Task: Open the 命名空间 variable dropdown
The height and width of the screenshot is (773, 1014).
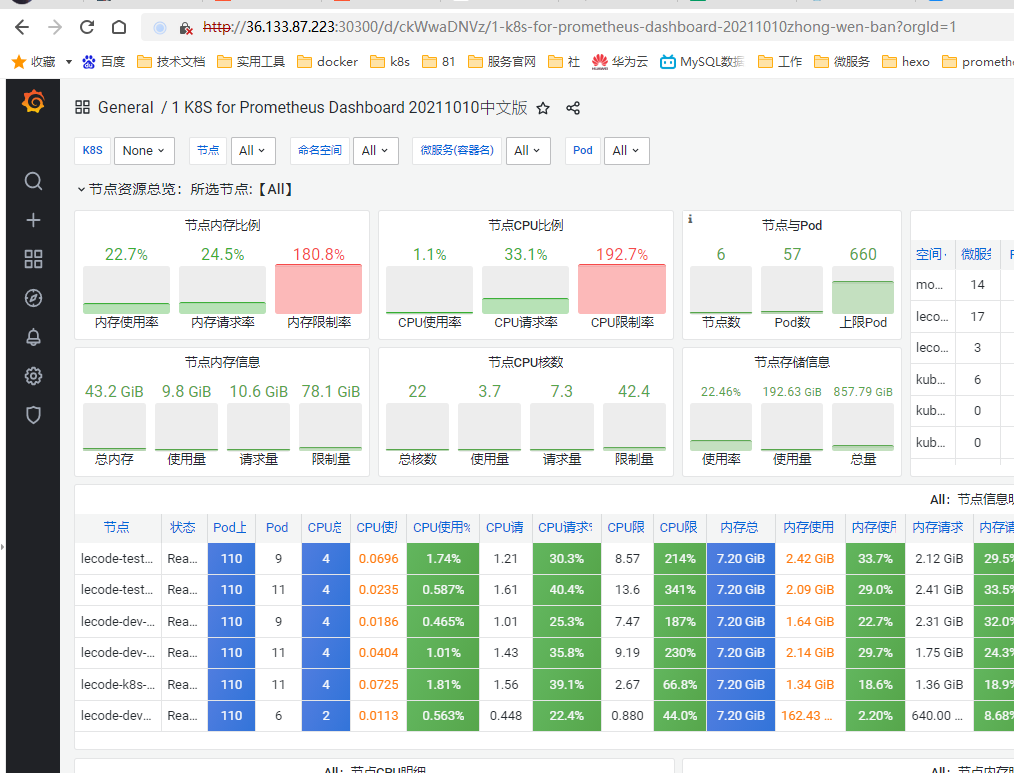Action: pos(375,151)
